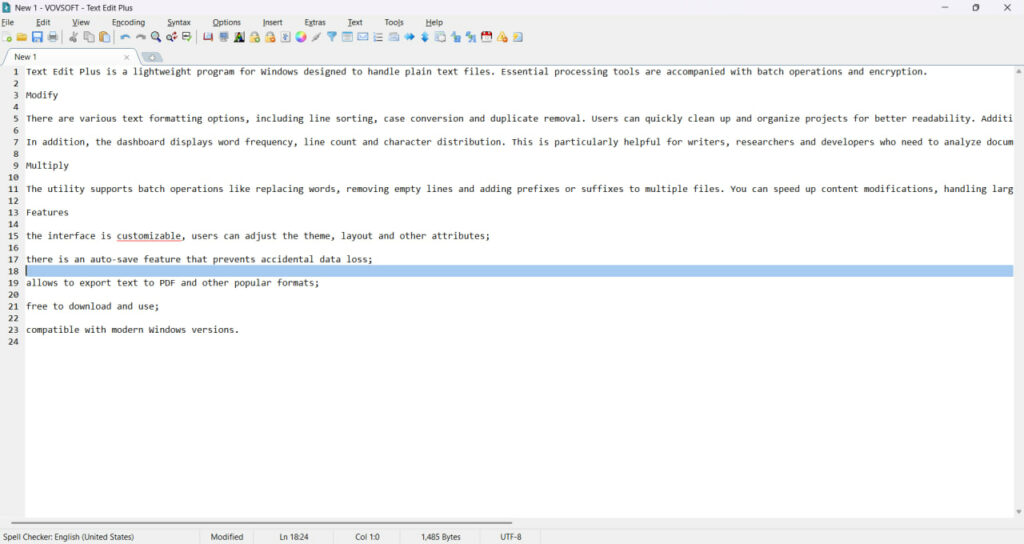1024x544 pixels.
Task: Click 'allows to export text to PDF' line
Action: pyautogui.click(x=172, y=283)
